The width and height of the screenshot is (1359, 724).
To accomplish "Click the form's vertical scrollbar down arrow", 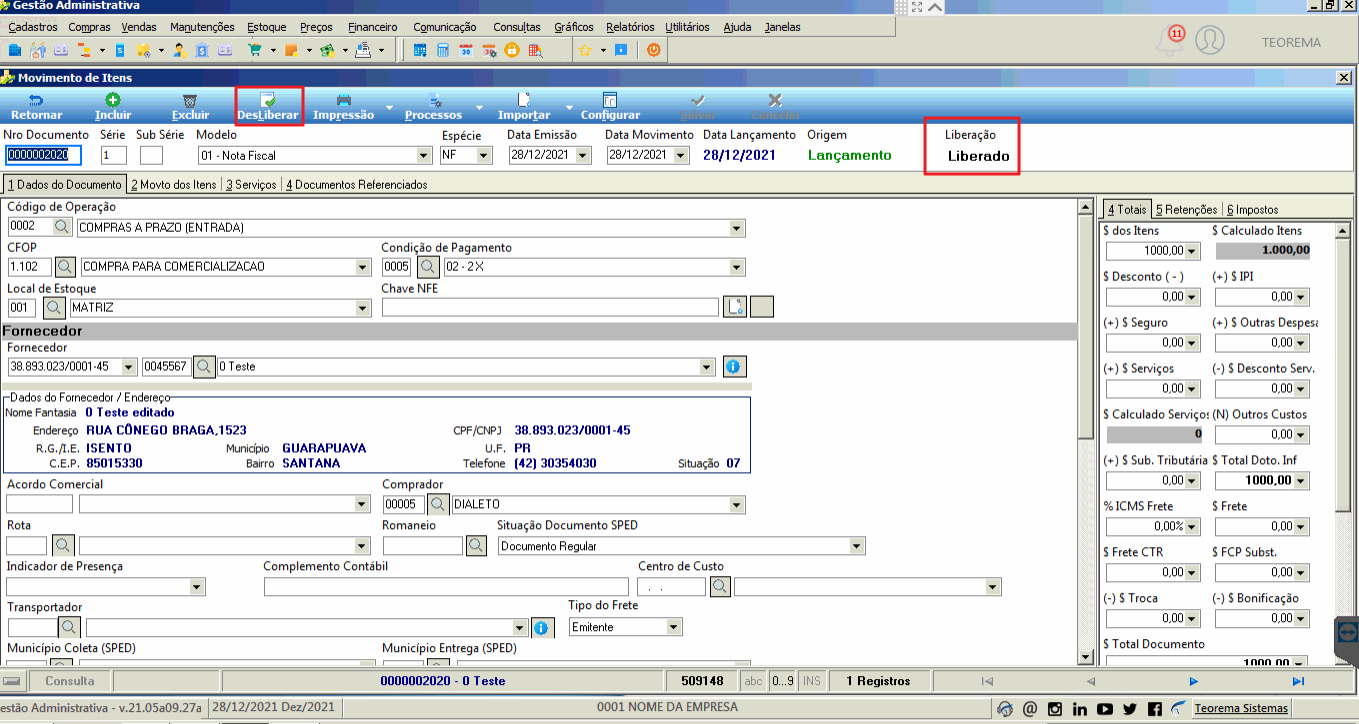I will [1085, 656].
